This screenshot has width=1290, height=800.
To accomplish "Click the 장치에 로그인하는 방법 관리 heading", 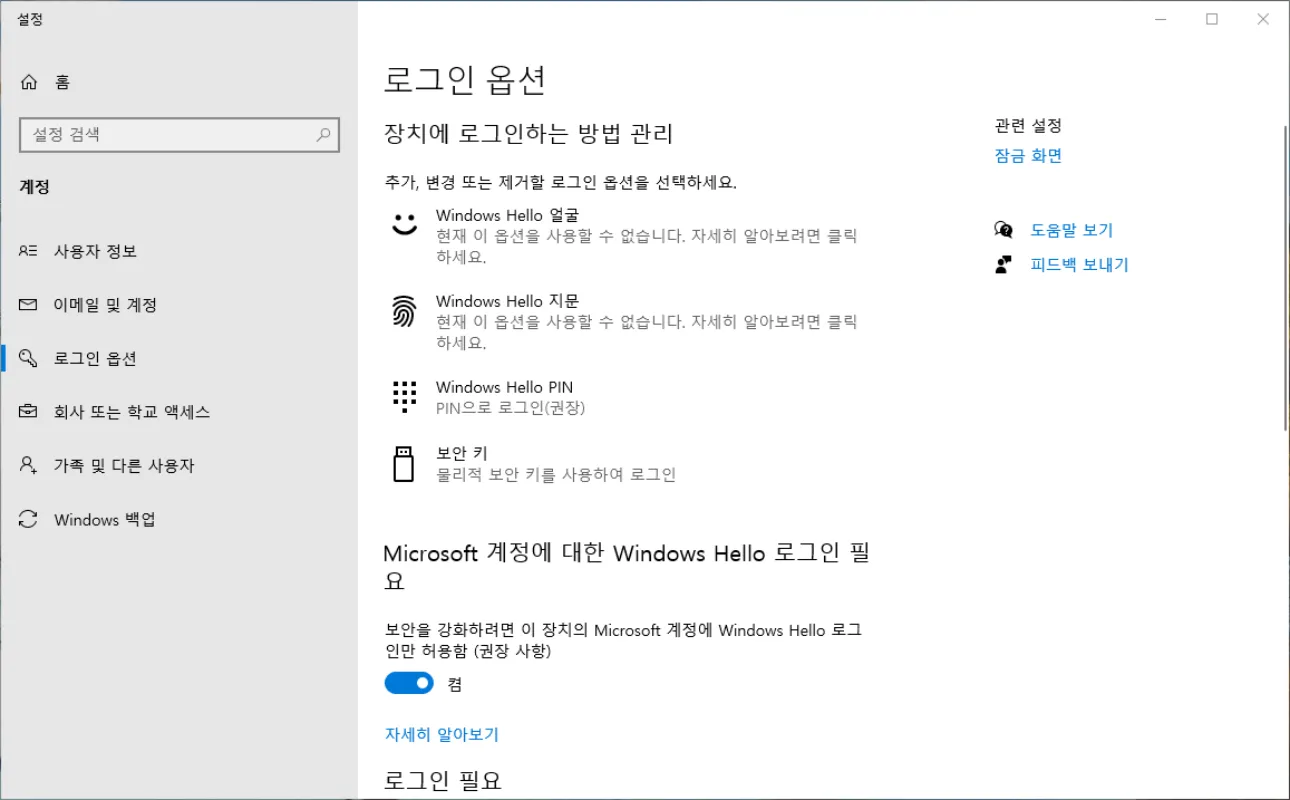I will click(x=529, y=134).
